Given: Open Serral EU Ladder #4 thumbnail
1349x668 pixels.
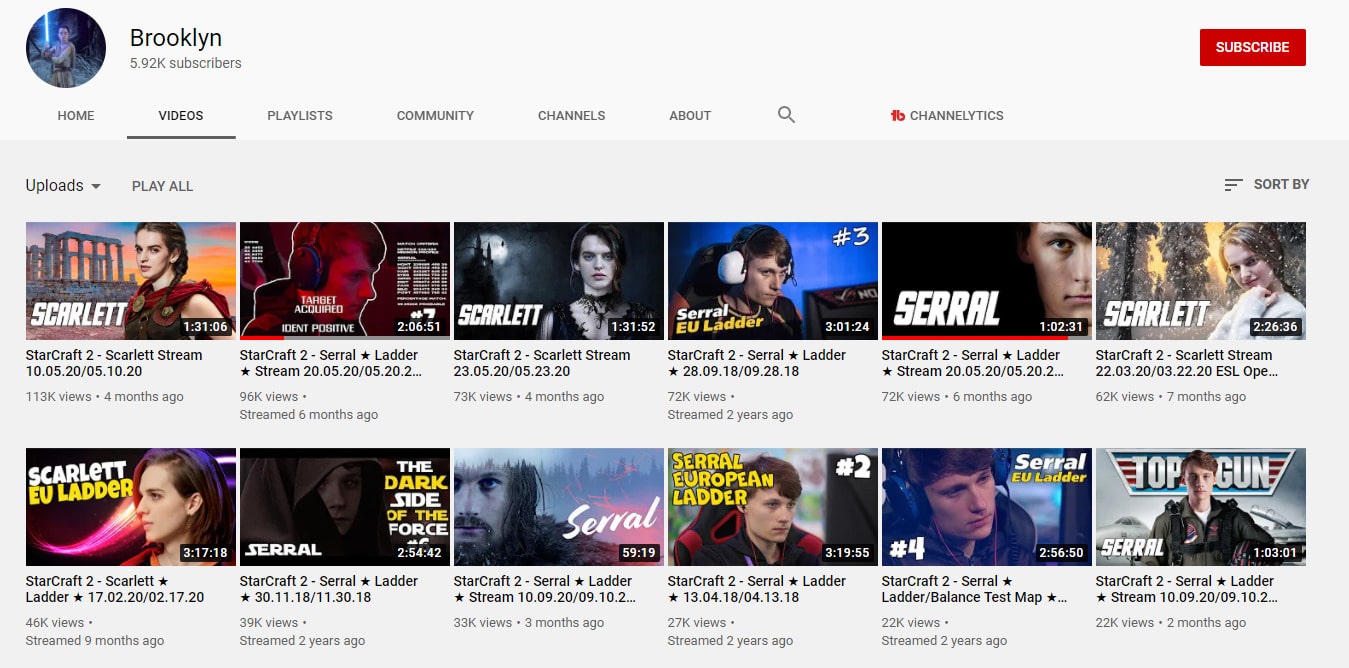Looking at the screenshot, I should (987, 507).
